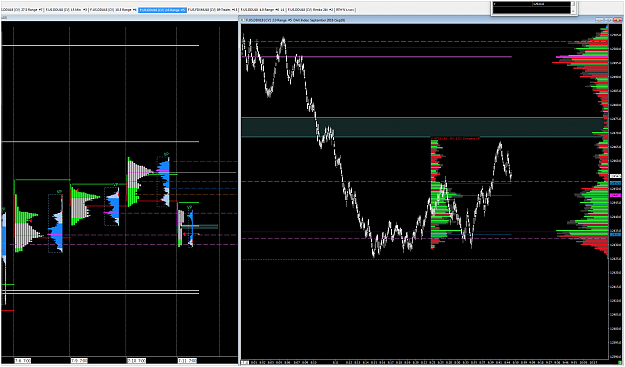Select the dotted gray line at session low
The height and width of the screenshot is (367, 625).
pyautogui.click(x=376, y=259)
